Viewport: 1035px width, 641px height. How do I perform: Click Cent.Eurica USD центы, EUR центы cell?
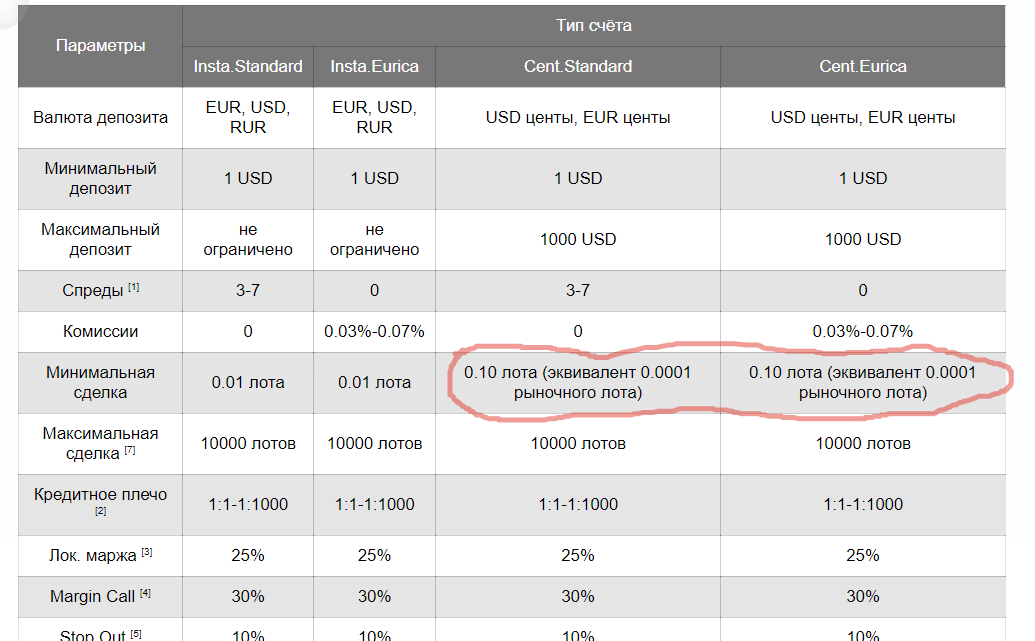[863, 118]
